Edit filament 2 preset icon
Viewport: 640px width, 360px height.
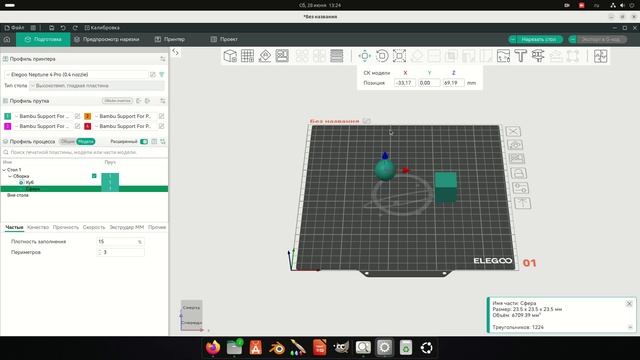coord(162,116)
